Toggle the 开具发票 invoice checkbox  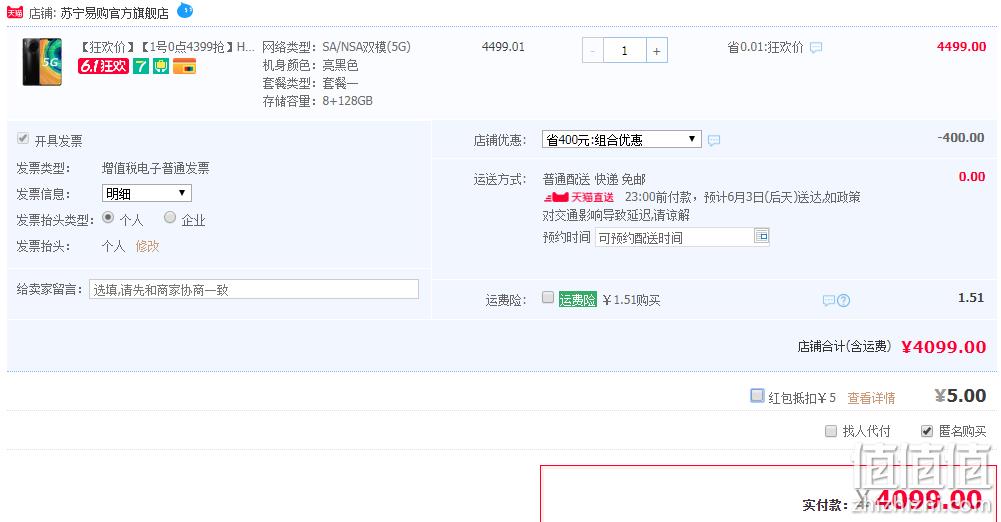coord(23,138)
